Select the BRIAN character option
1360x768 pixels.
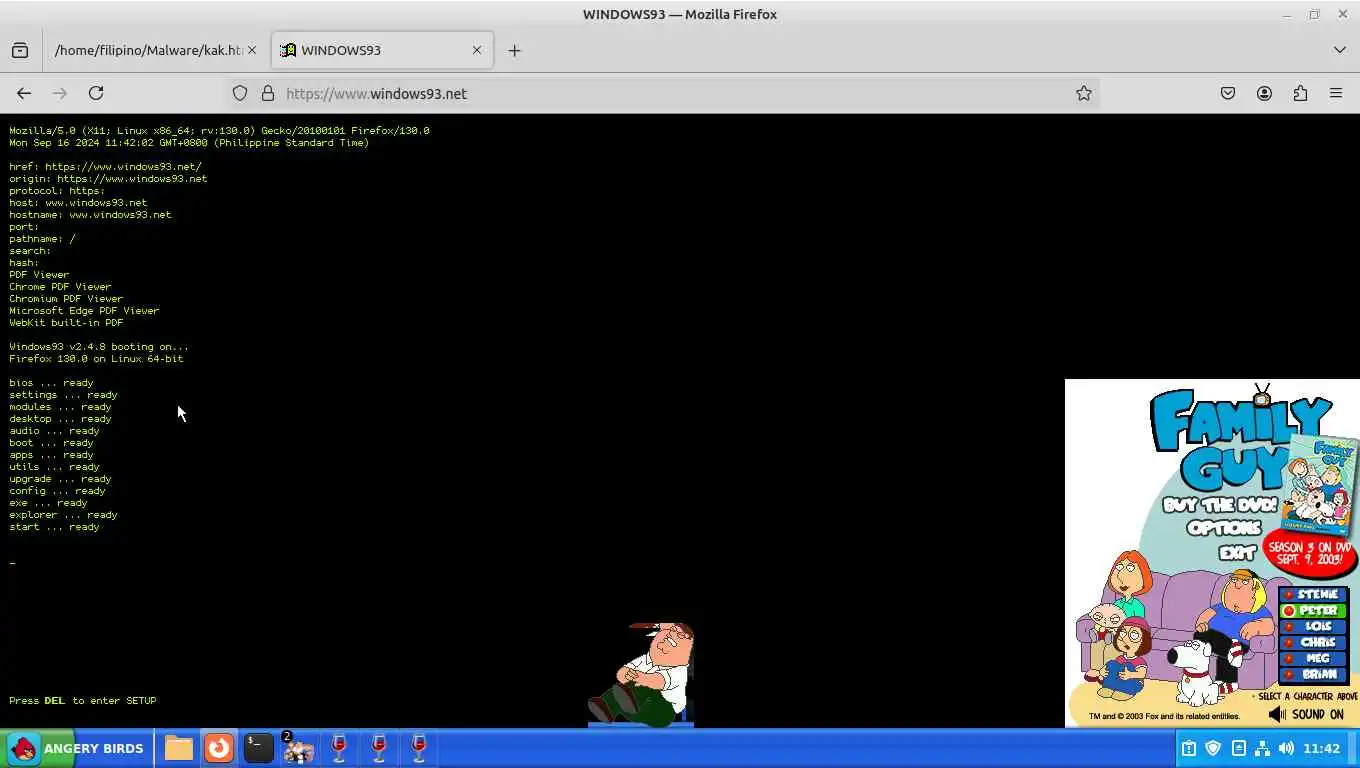point(1314,674)
